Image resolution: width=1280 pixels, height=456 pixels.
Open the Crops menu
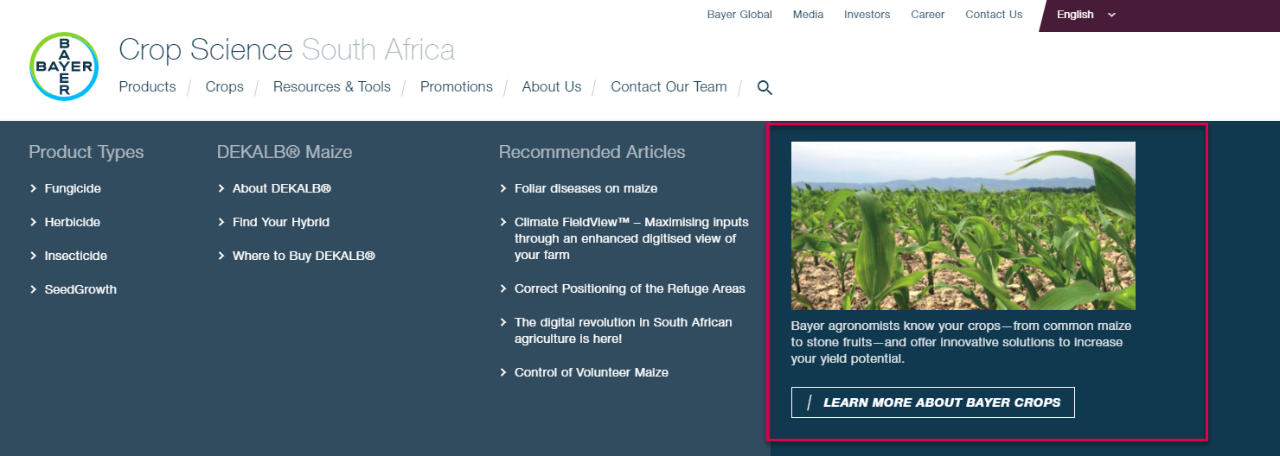point(224,87)
